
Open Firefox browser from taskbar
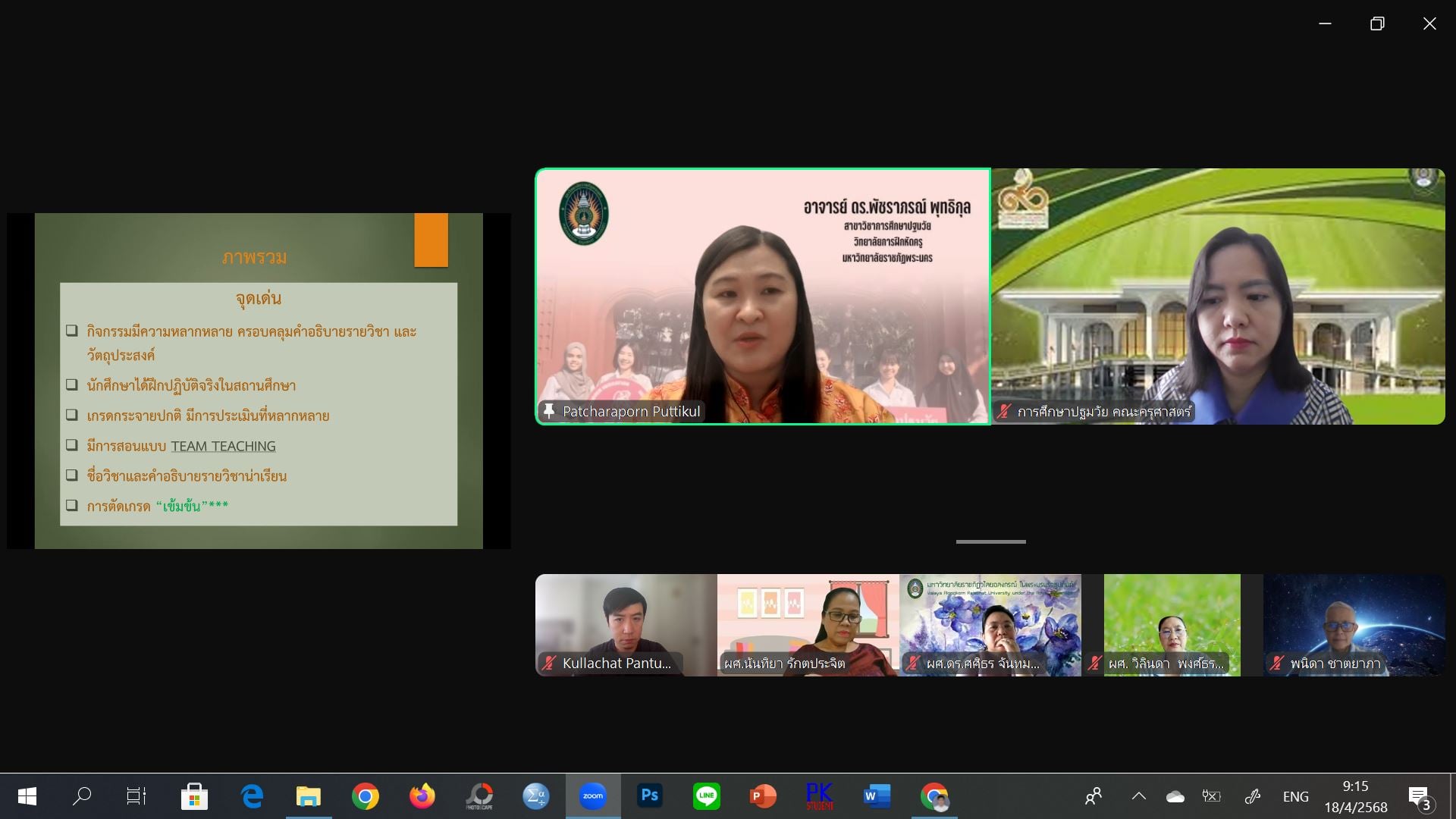point(422,796)
